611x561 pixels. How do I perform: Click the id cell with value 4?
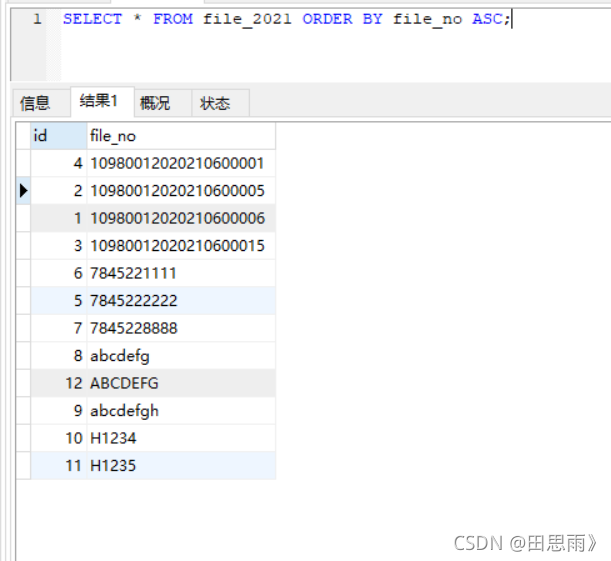(x=58, y=163)
